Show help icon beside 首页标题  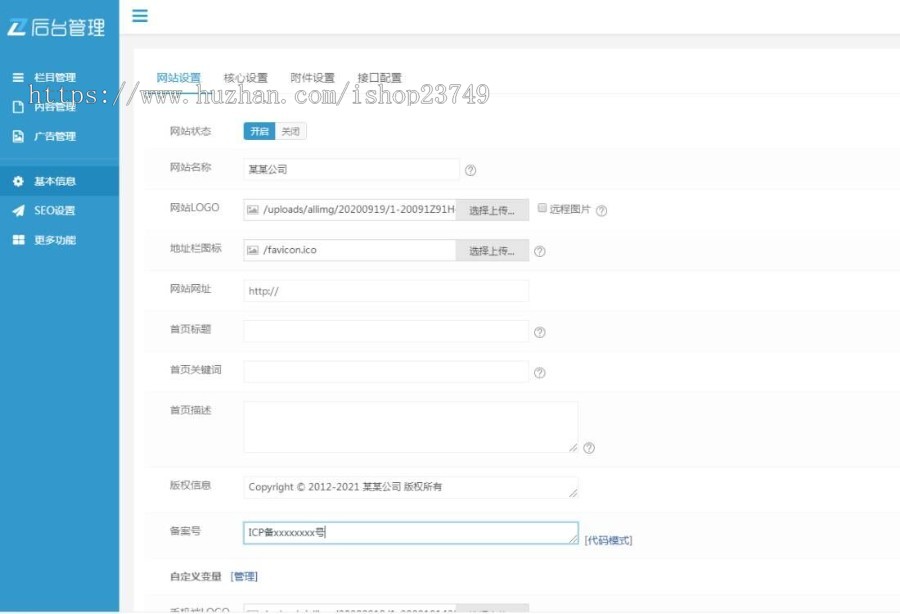point(540,332)
